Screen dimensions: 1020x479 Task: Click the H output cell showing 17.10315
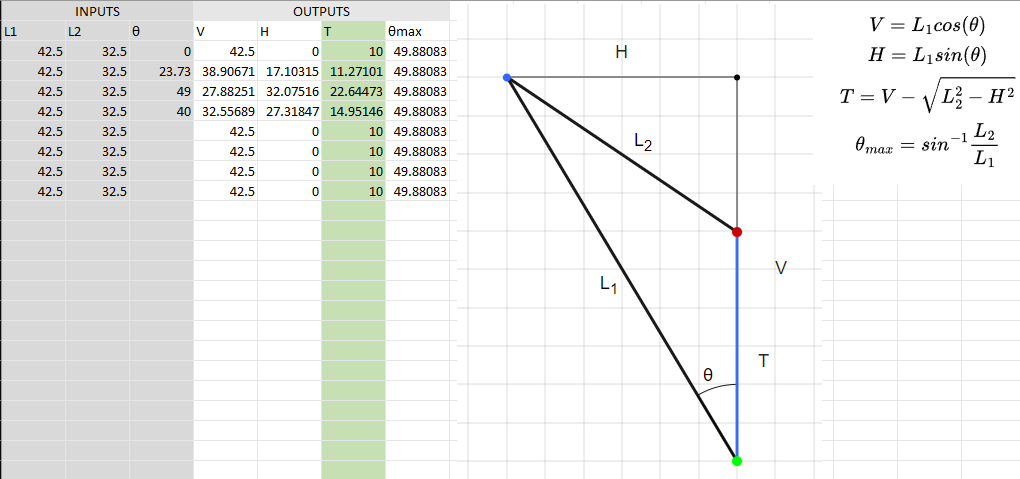point(289,72)
